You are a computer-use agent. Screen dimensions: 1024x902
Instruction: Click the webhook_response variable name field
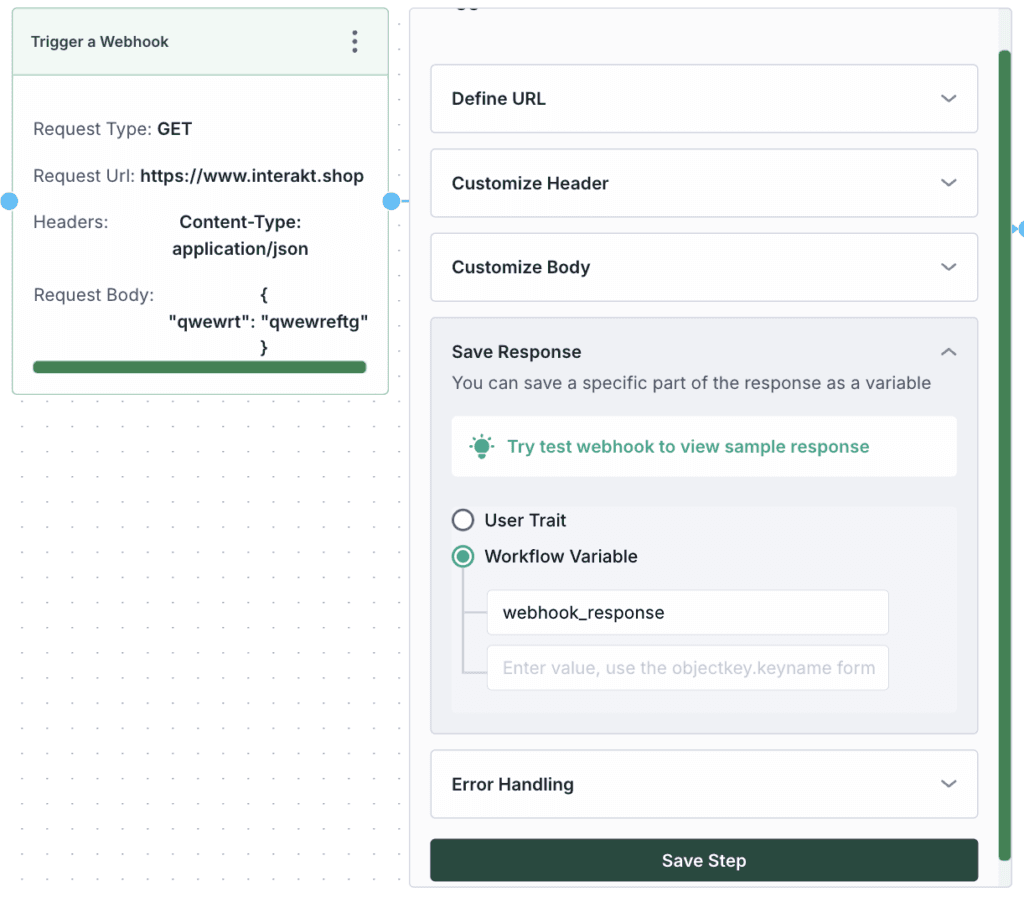click(x=687, y=612)
